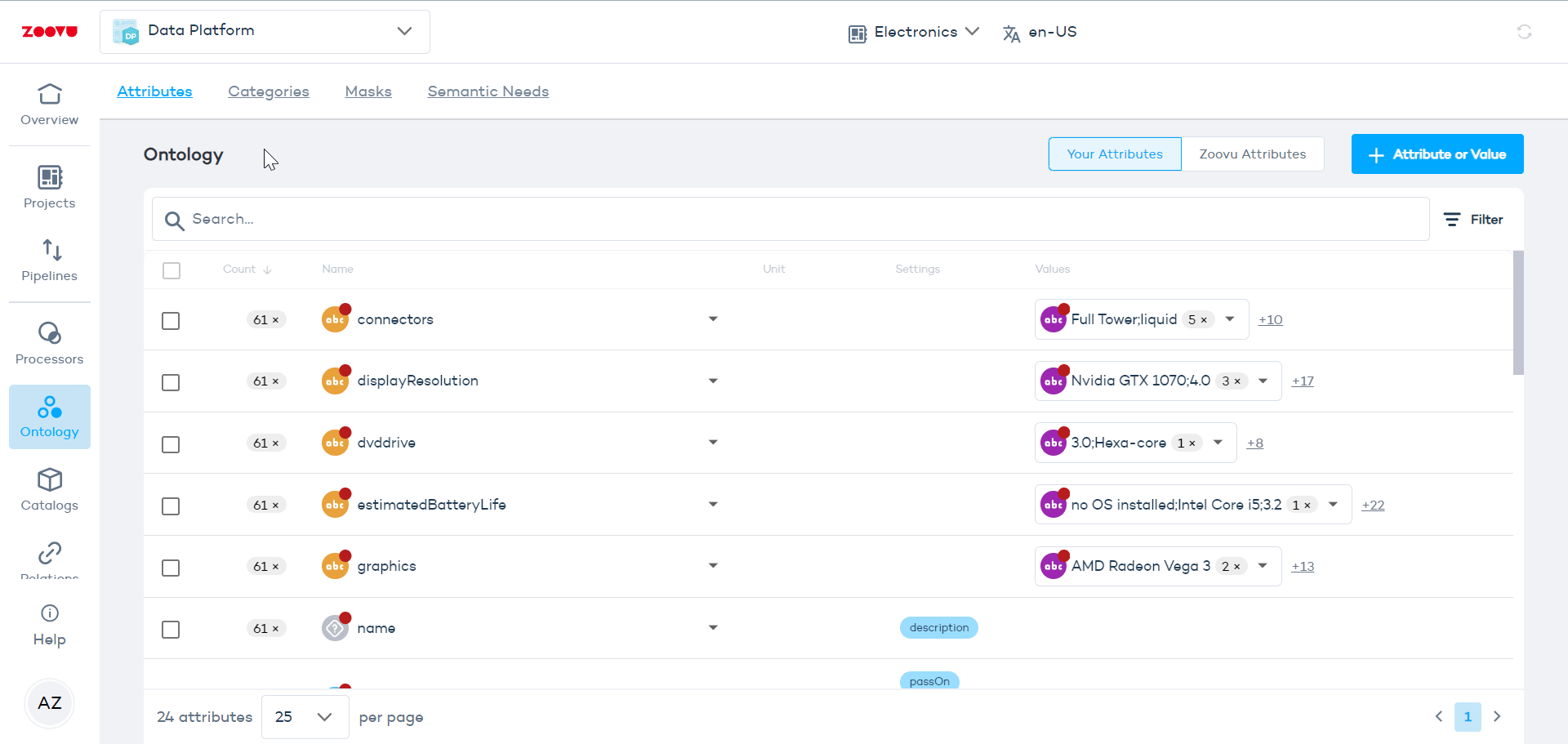Select the dvddrive row checkbox
Image resolution: width=1568 pixels, height=744 pixels.
[171, 444]
